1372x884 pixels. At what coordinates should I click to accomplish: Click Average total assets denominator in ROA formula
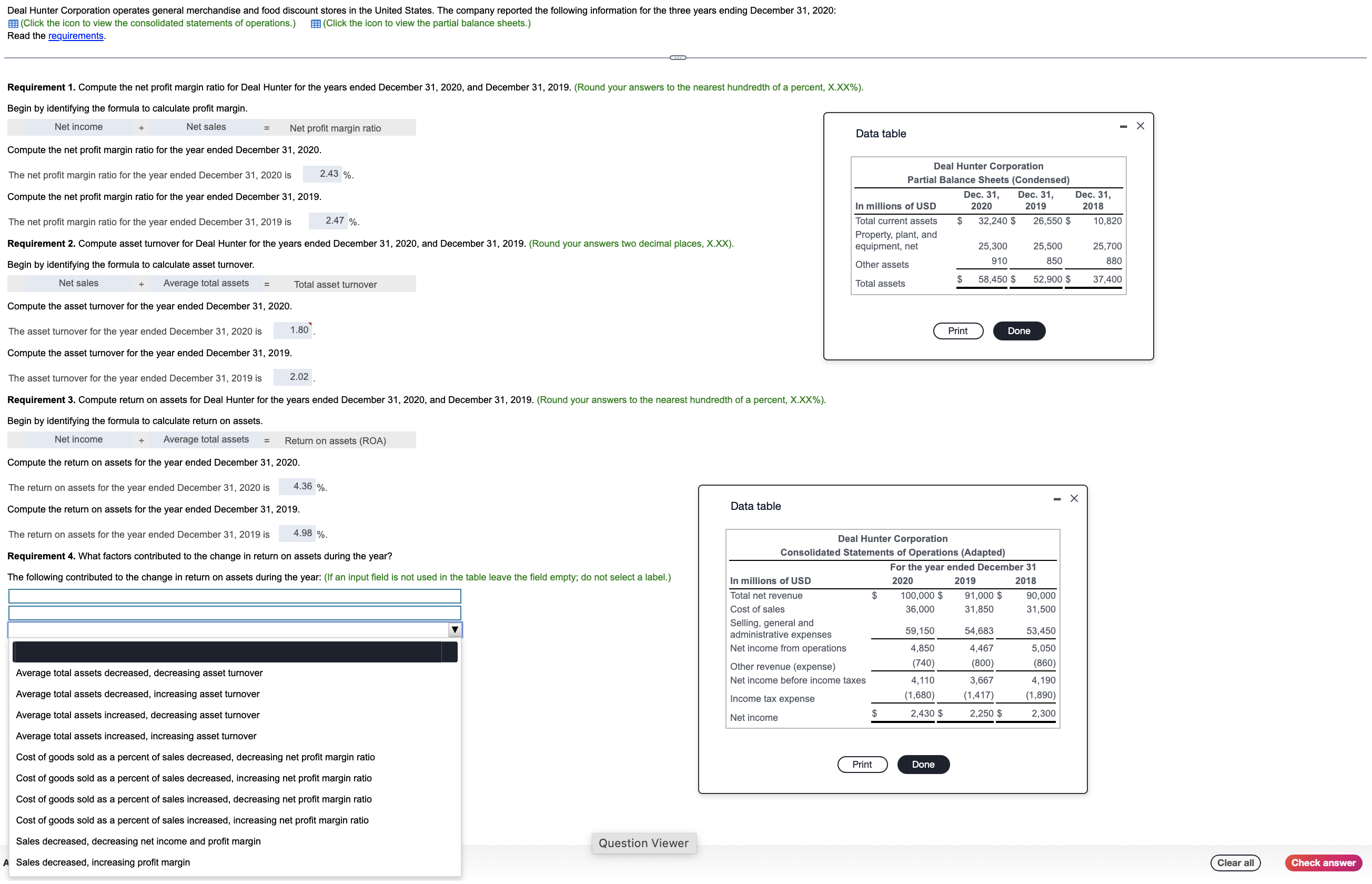[x=206, y=439]
